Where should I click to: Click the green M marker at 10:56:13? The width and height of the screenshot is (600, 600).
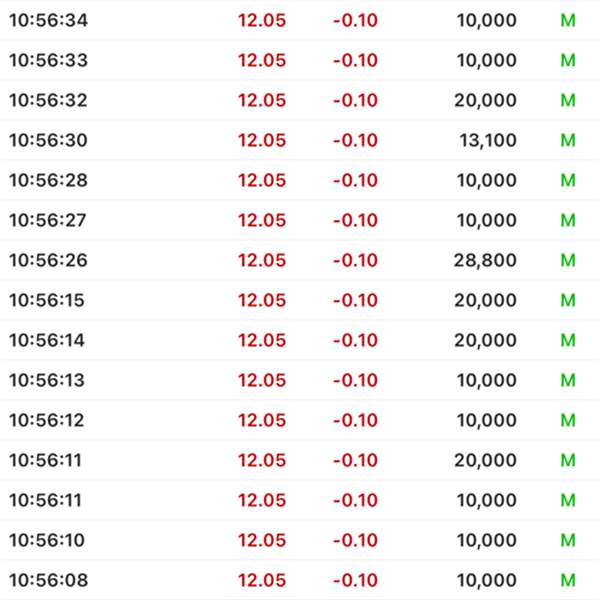click(x=568, y=380)
